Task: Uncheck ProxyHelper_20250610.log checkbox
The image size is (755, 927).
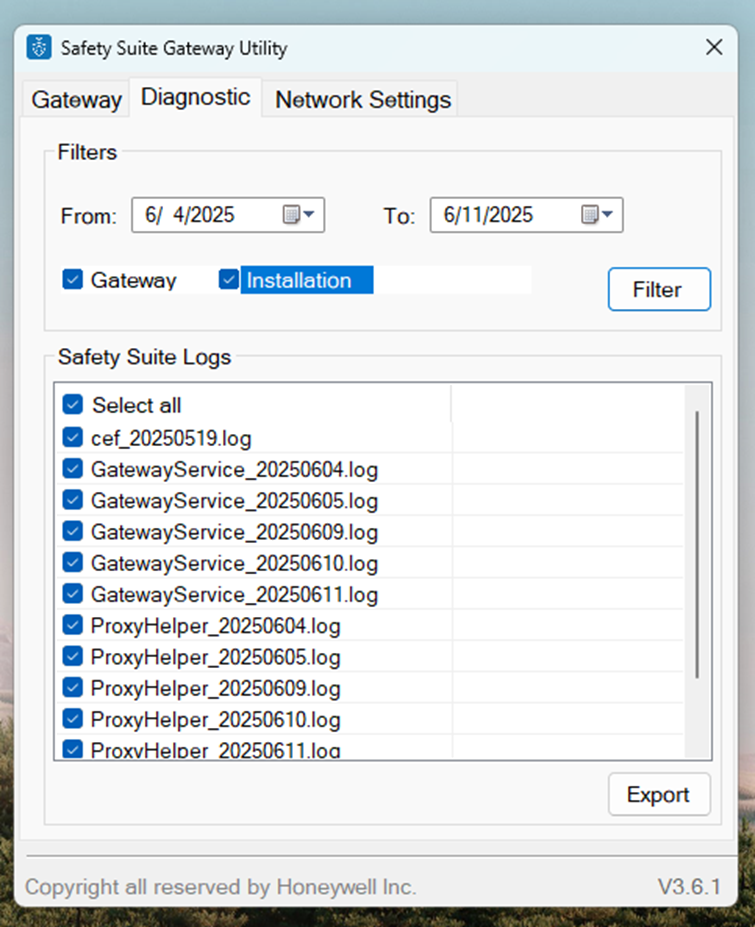Action: [x=73, y=719]
